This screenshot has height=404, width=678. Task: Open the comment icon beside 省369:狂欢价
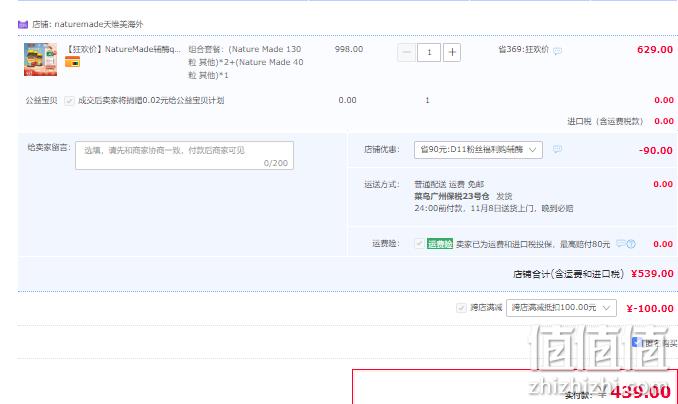click(x=557, y=51)
